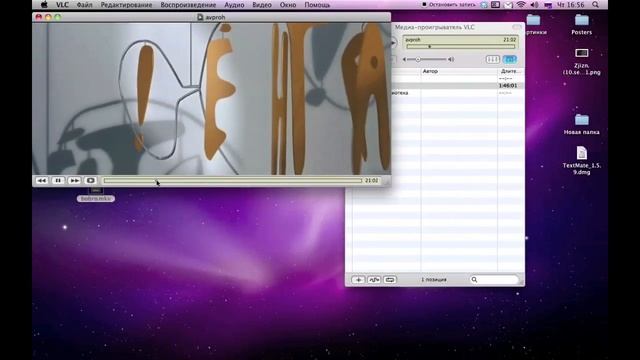Open the VLC application menu
This screenshot has width=640, height=360.
[x=62, y=5]
